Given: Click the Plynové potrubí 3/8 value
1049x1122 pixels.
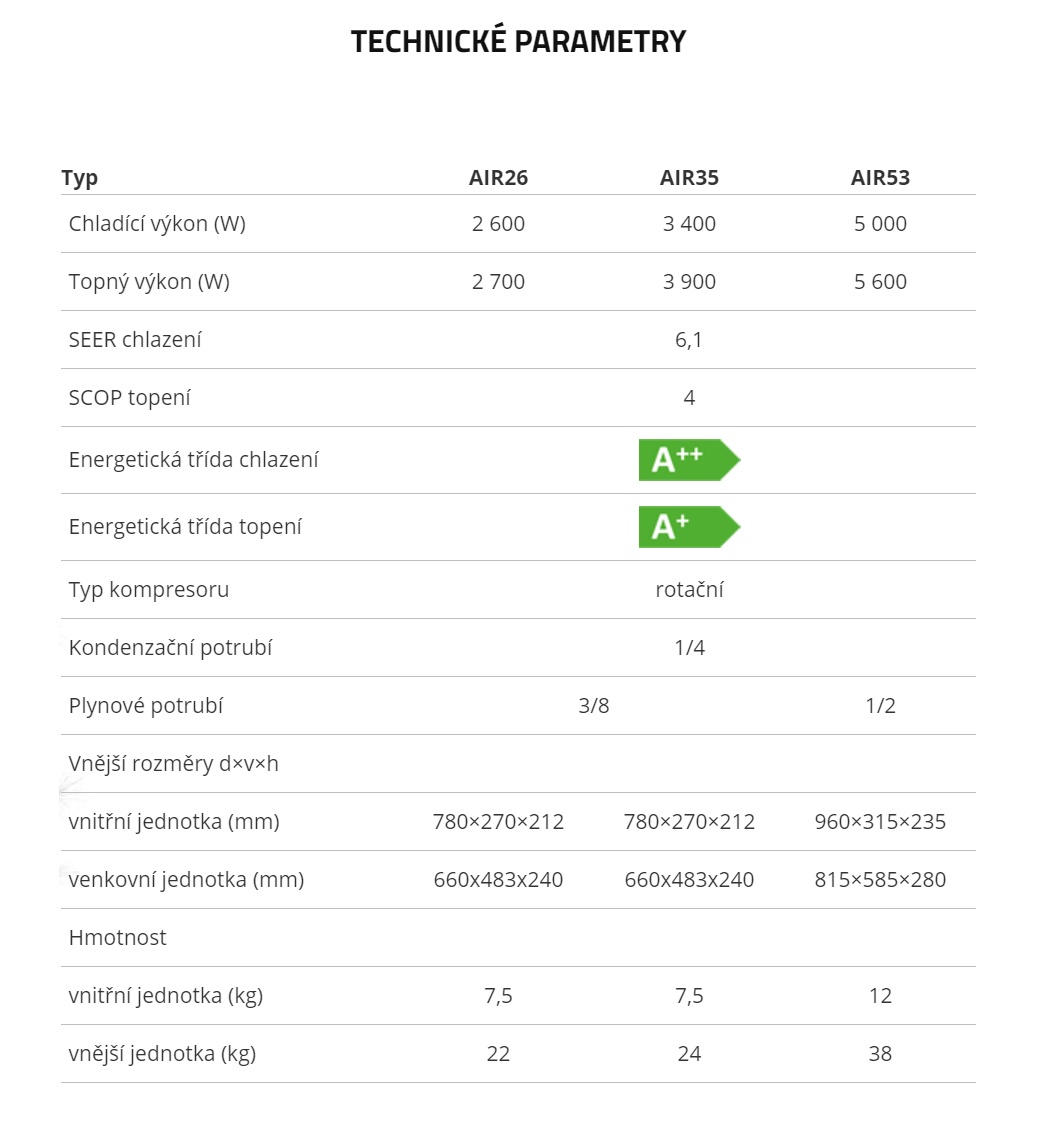Looking at the screenshot, I should [593, 706].
